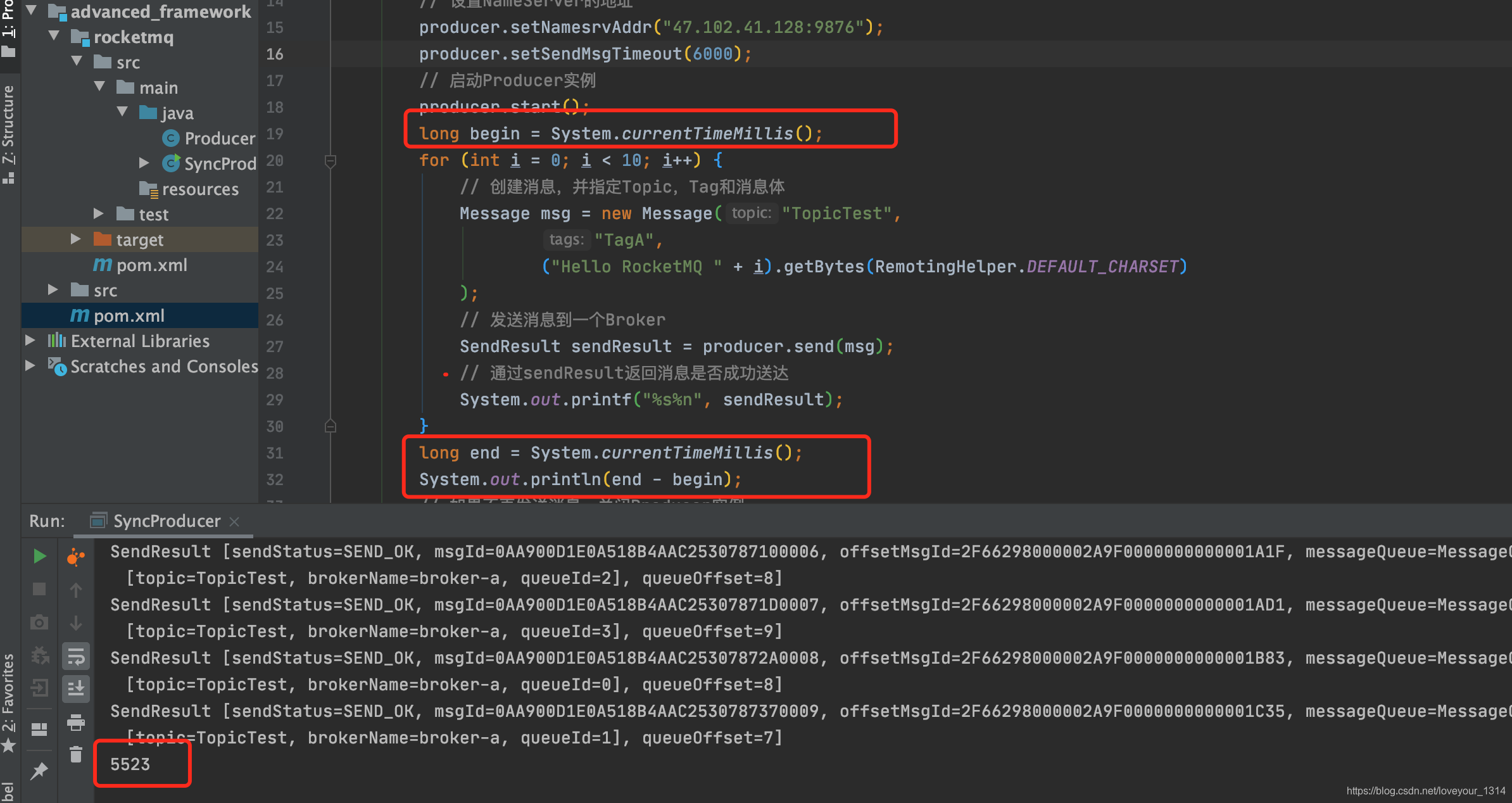
Task: Select the Producer class file
Action: click(x=208, y=138)
